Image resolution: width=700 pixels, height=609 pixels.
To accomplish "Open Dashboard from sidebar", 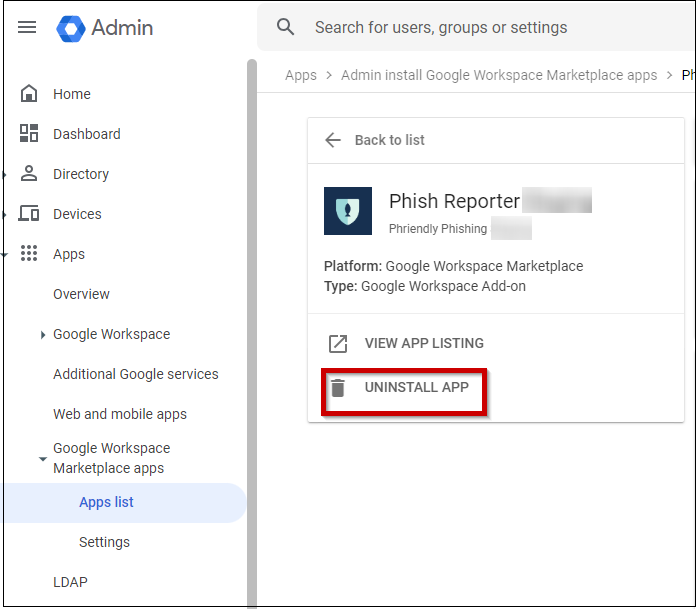I will pos(87,134).
